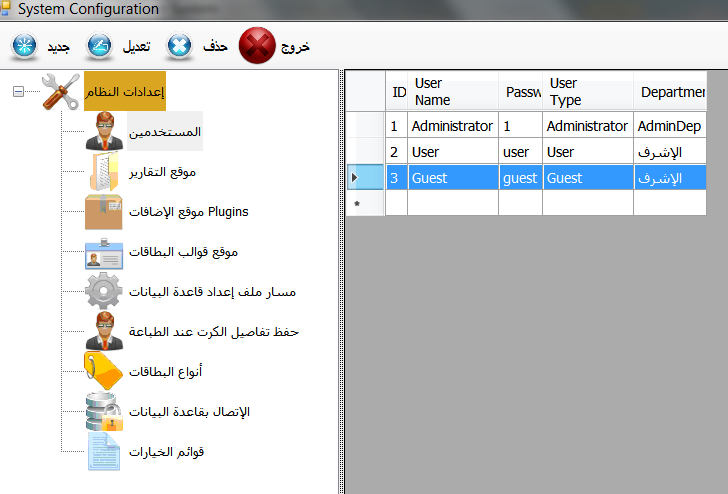Click the empty new-row User Name cell
Screen dimensions: 728x494
452,203
